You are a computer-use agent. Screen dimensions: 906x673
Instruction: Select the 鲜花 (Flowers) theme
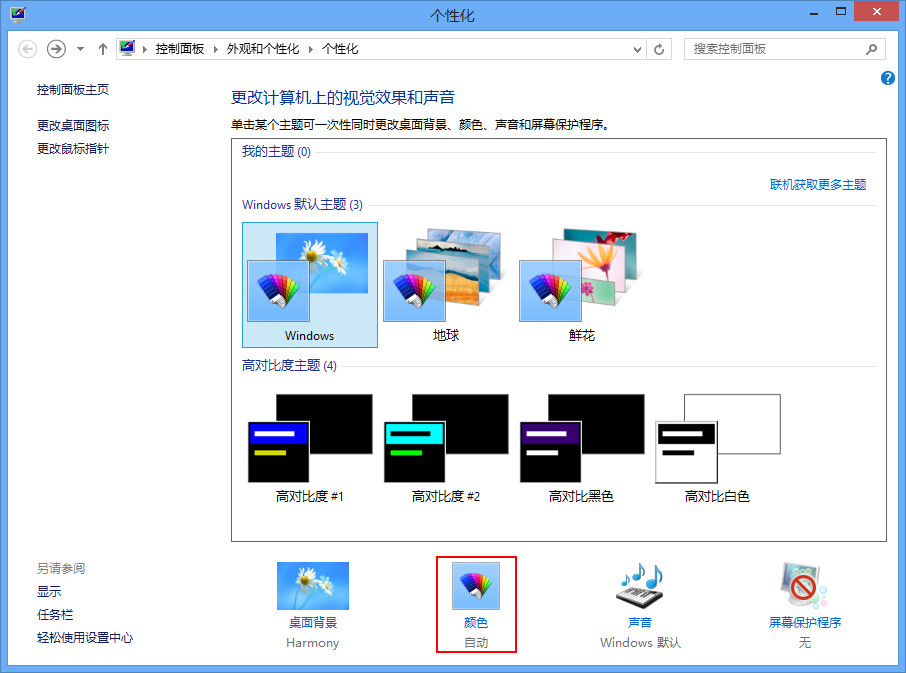[x=582, y=284]
